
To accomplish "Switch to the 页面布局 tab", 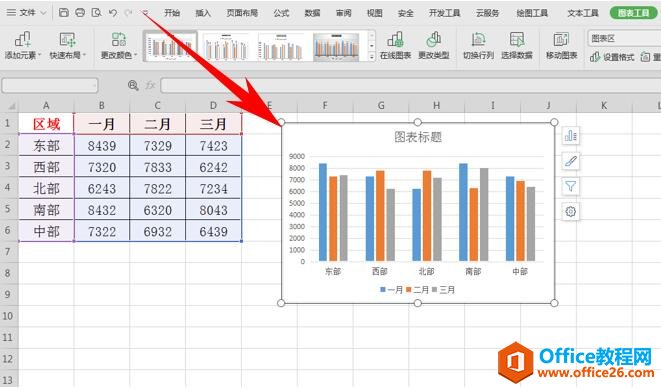I will [x=242, y=13].
